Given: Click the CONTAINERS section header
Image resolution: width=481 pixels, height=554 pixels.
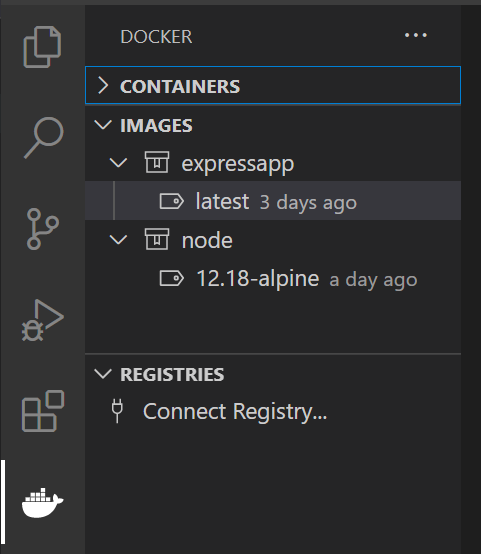Looking at the screenshot, I should pos(273,85).
